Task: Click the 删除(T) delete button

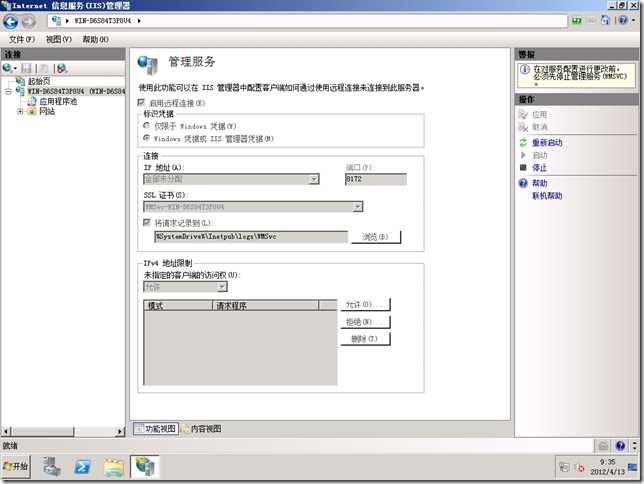Action: pos(365,339)
